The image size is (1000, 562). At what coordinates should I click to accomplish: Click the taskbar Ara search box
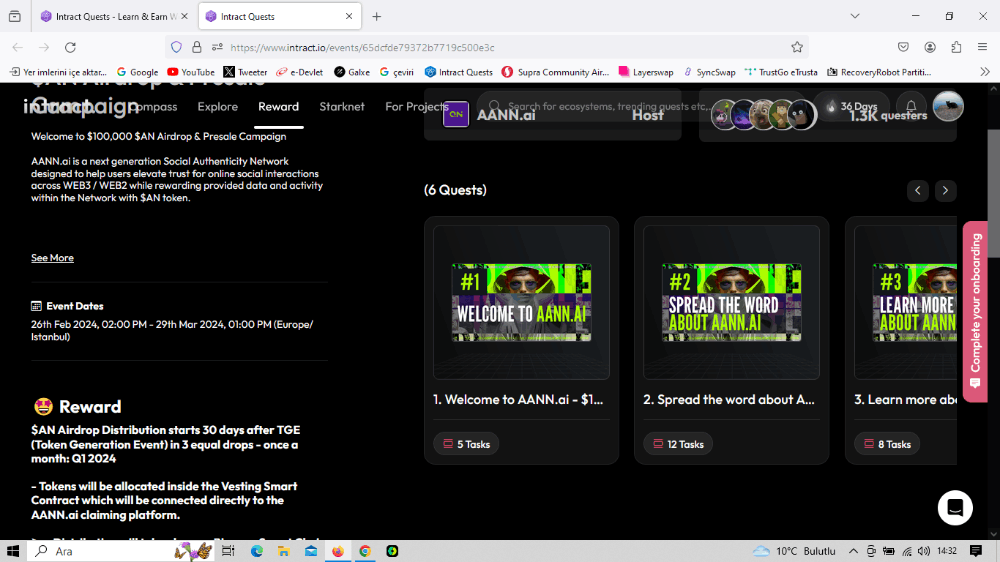(121, 551)
